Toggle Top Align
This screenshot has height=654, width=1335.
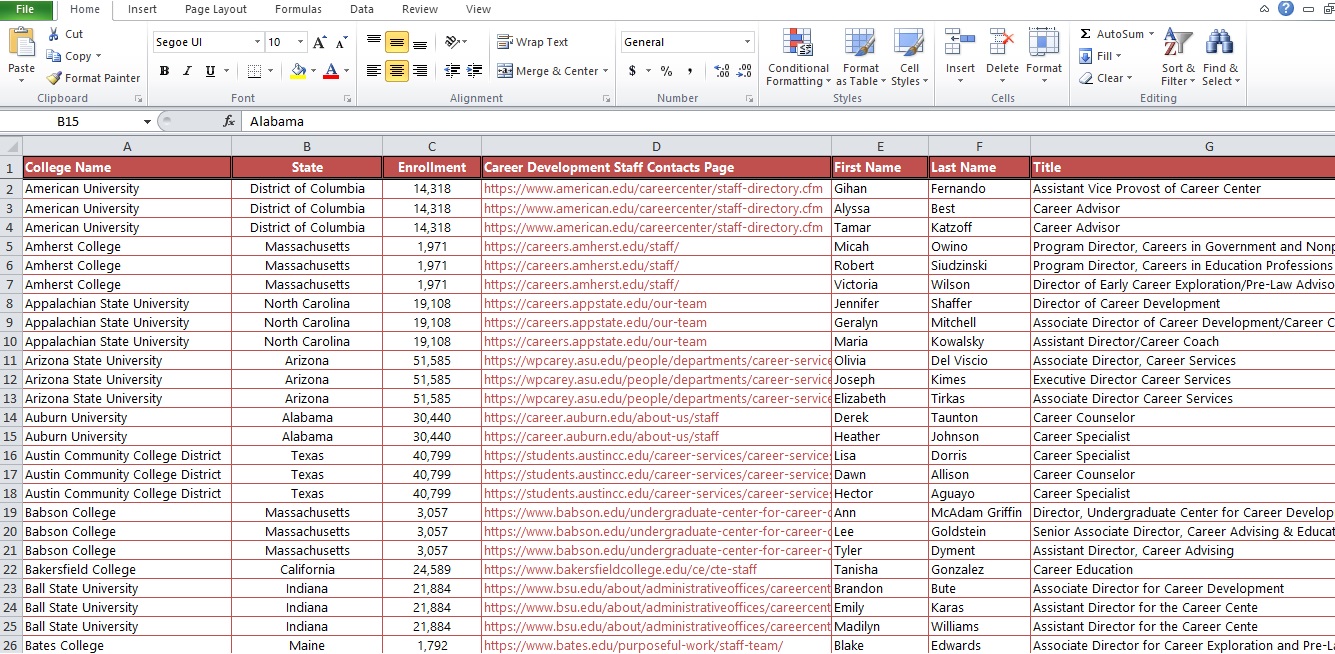374,42
